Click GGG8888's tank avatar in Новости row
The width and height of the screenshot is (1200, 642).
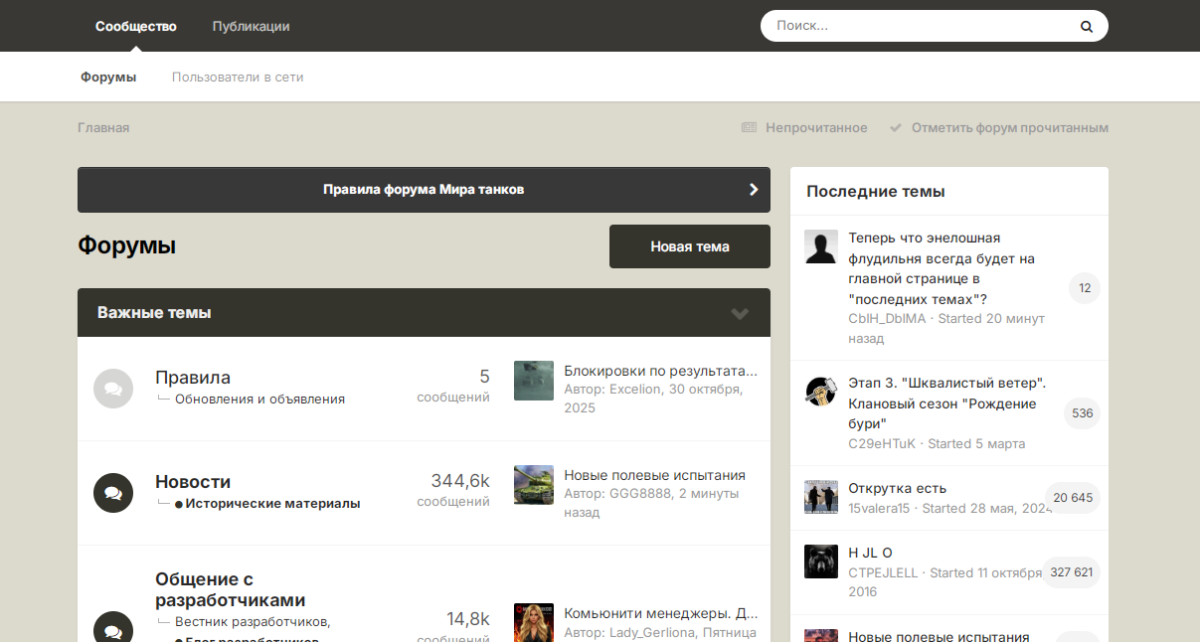(x=534, y=485)
